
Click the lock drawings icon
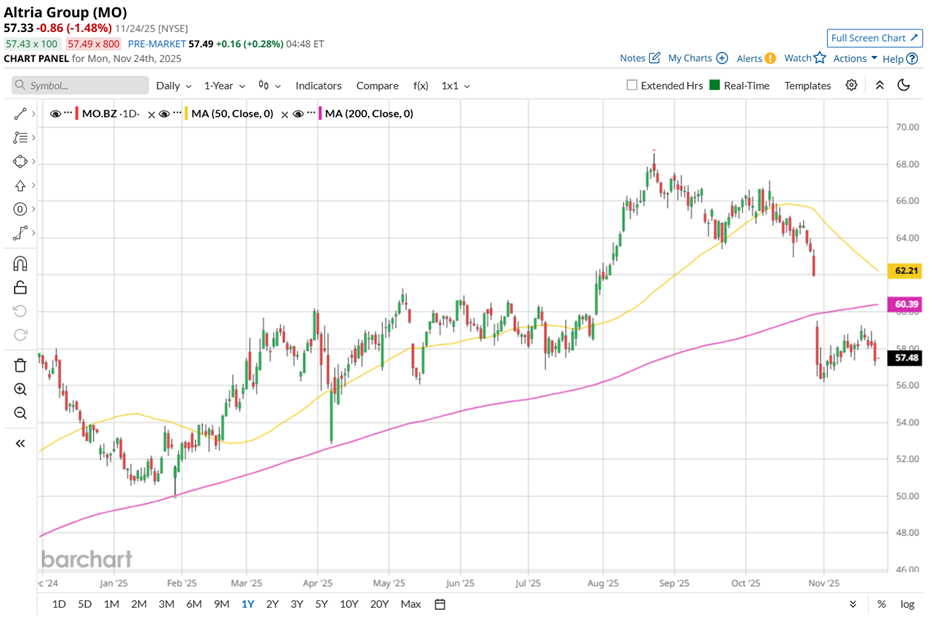coord(20,288)
